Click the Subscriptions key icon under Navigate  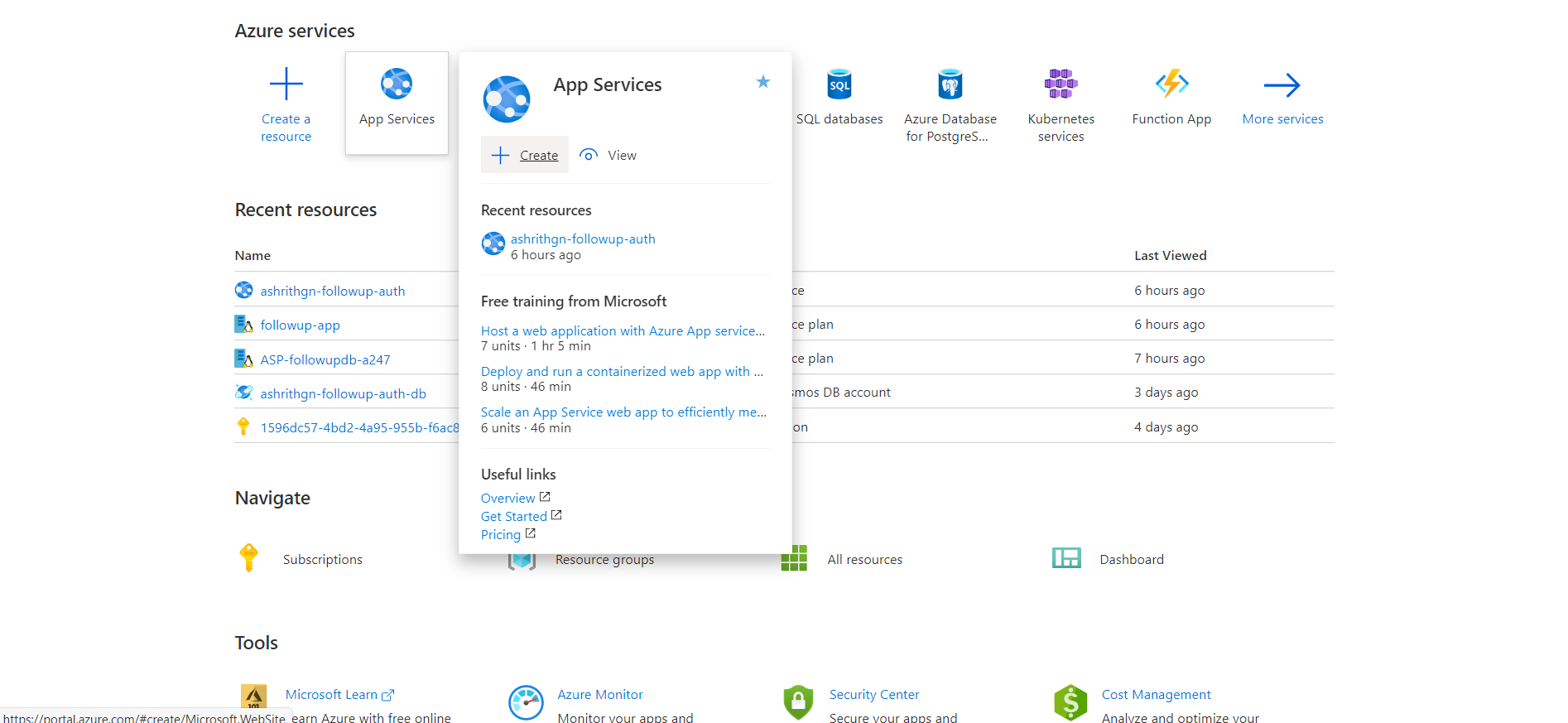coord(248,558)
